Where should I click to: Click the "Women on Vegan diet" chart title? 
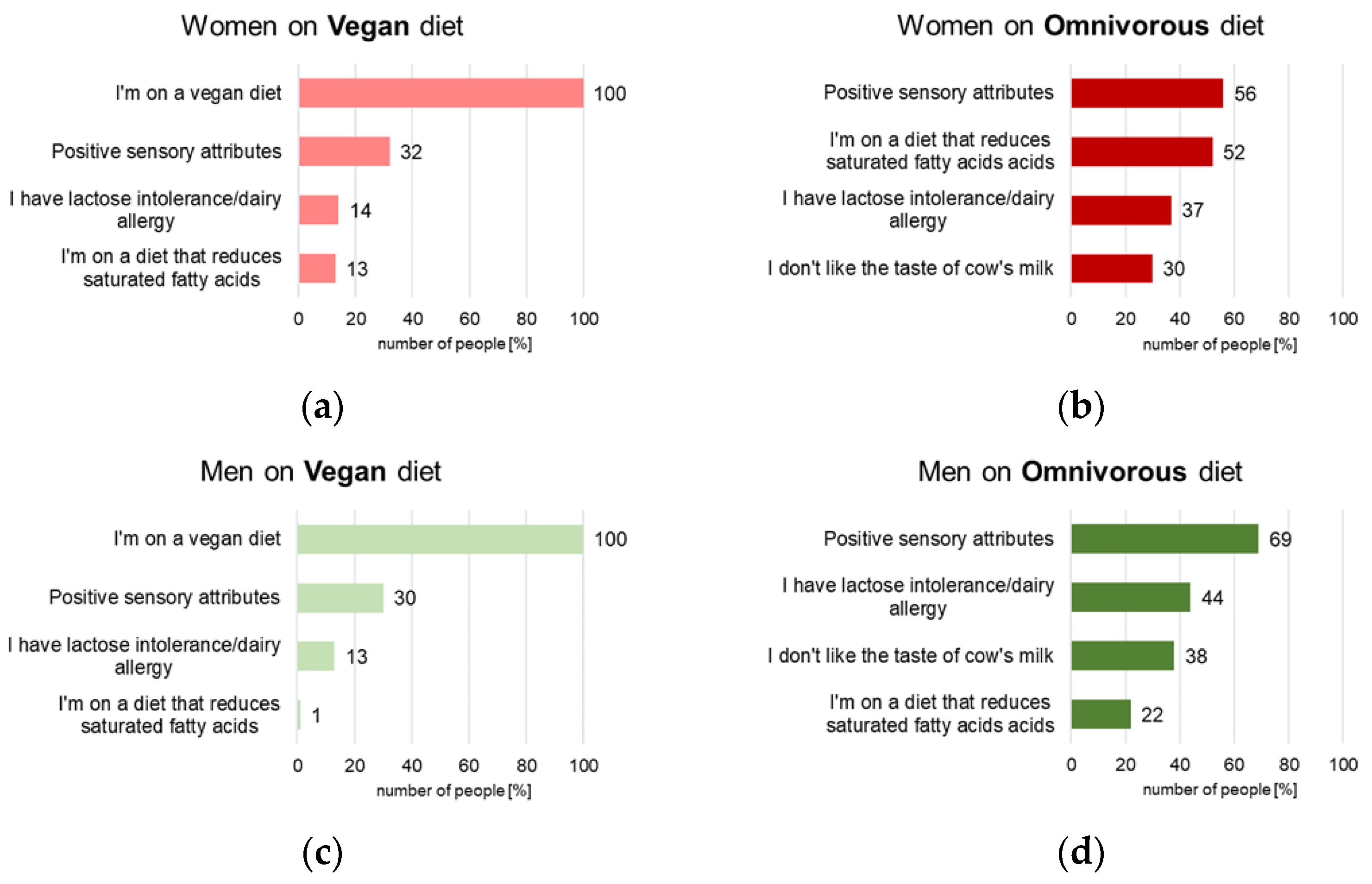coord(322,26)
